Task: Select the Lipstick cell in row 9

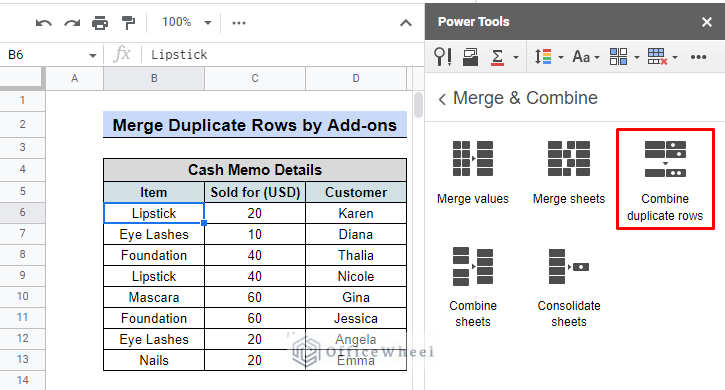Action: pos(154,277)
